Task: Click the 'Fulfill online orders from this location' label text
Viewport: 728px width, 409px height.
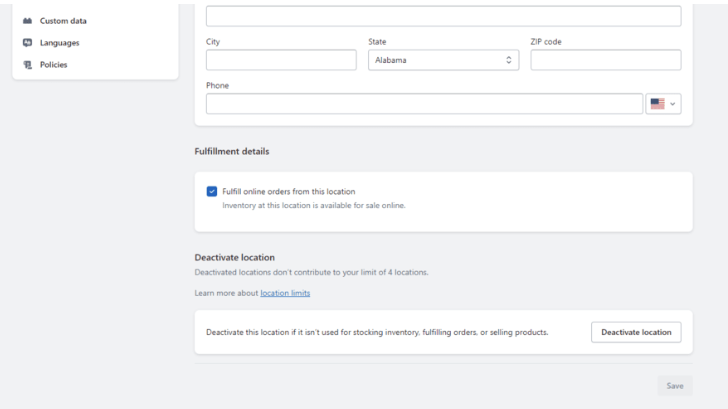Action: 288,191
